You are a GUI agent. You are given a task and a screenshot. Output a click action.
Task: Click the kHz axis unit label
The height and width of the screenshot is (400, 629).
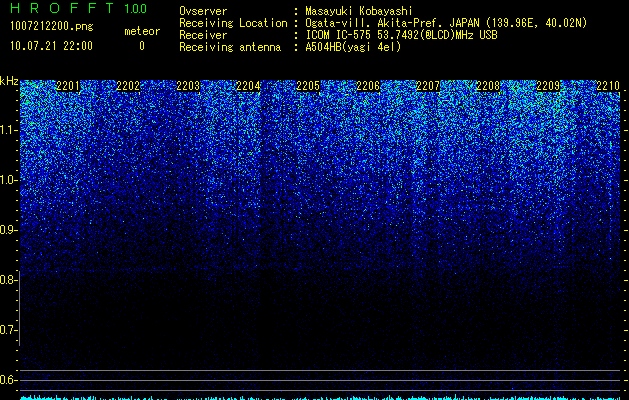tap(9, 81)
